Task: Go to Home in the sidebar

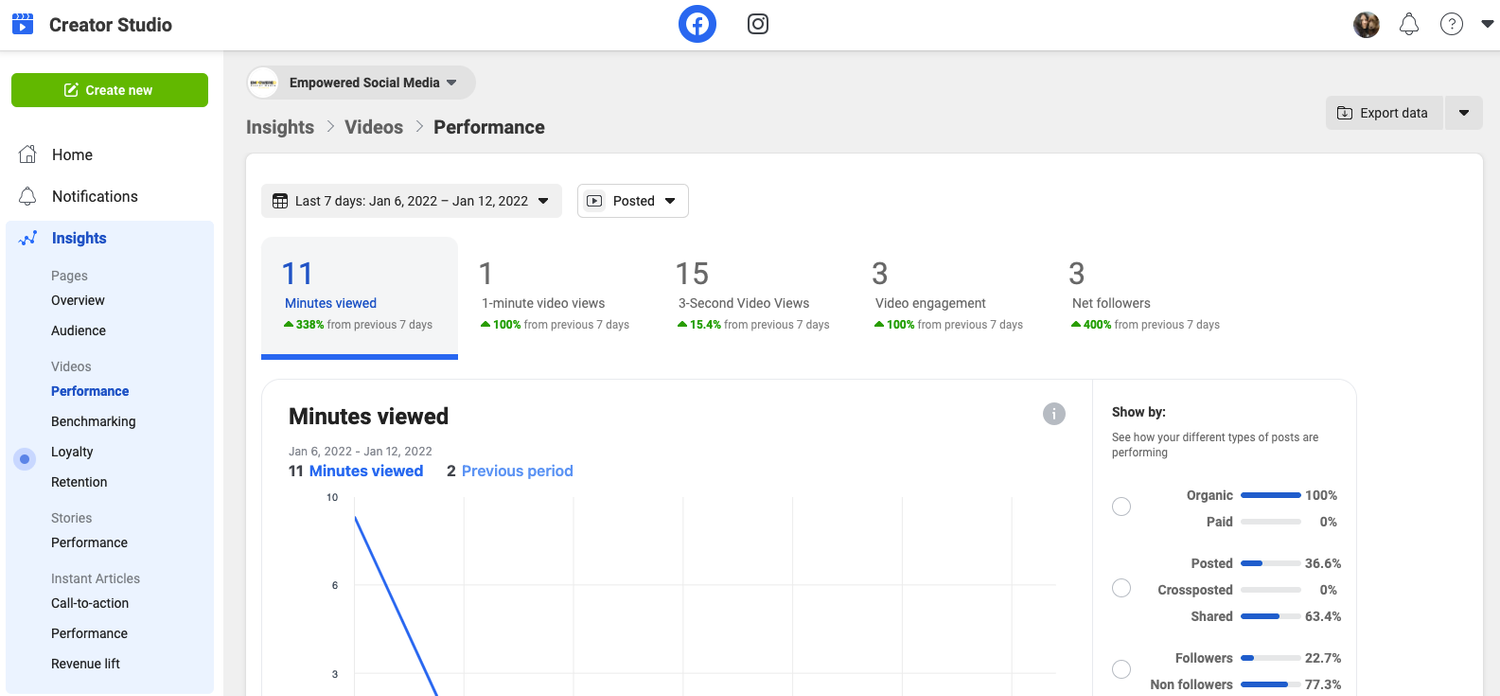Action: pos(72,155)
